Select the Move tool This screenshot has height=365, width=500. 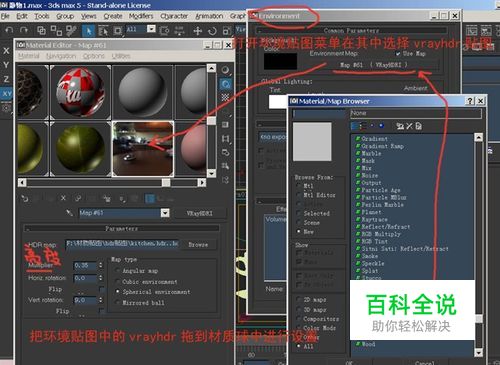[197, 31]
